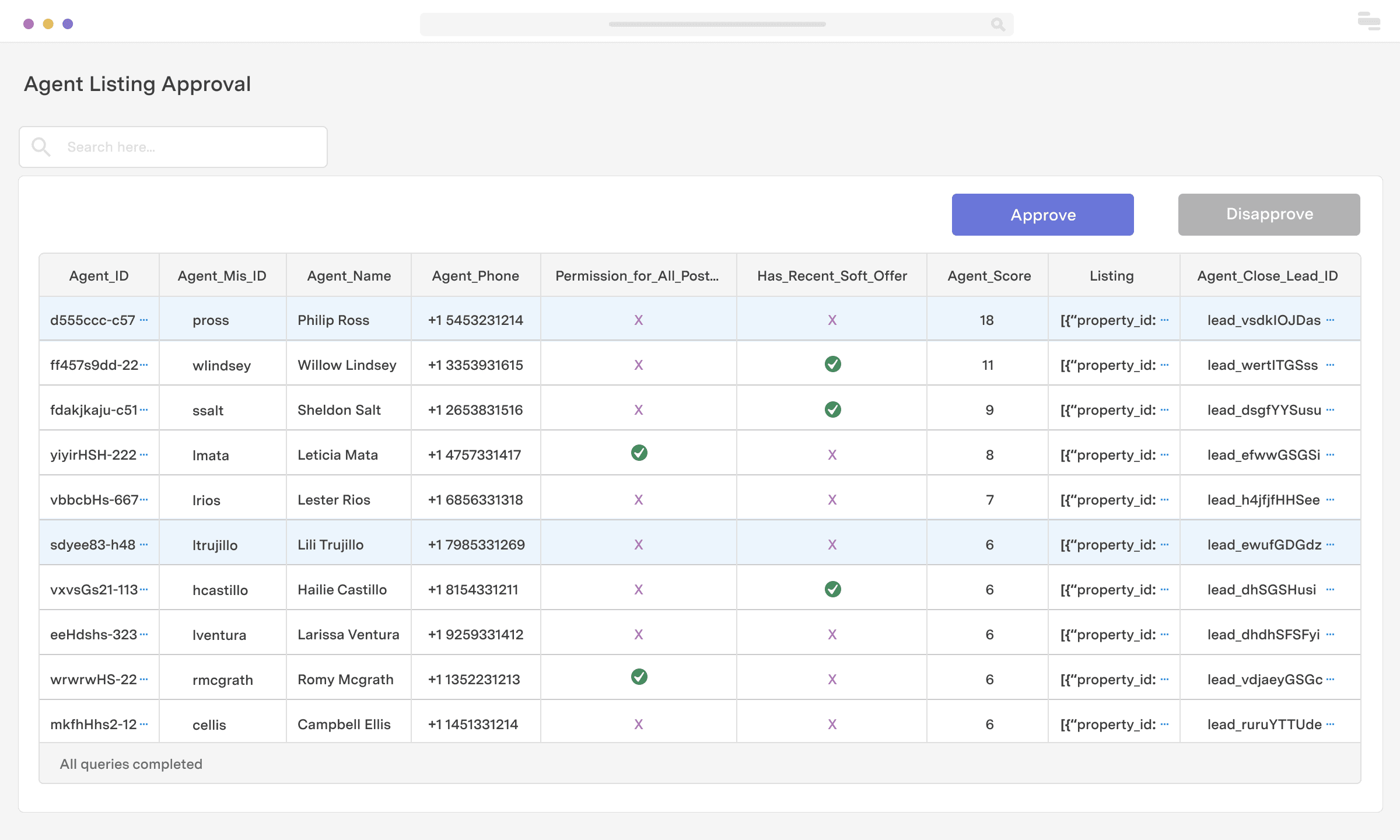Click the X in Campbell Ellis's permission cell
This screenshot has height=840, width=1400.
click(x=639, y=724)
